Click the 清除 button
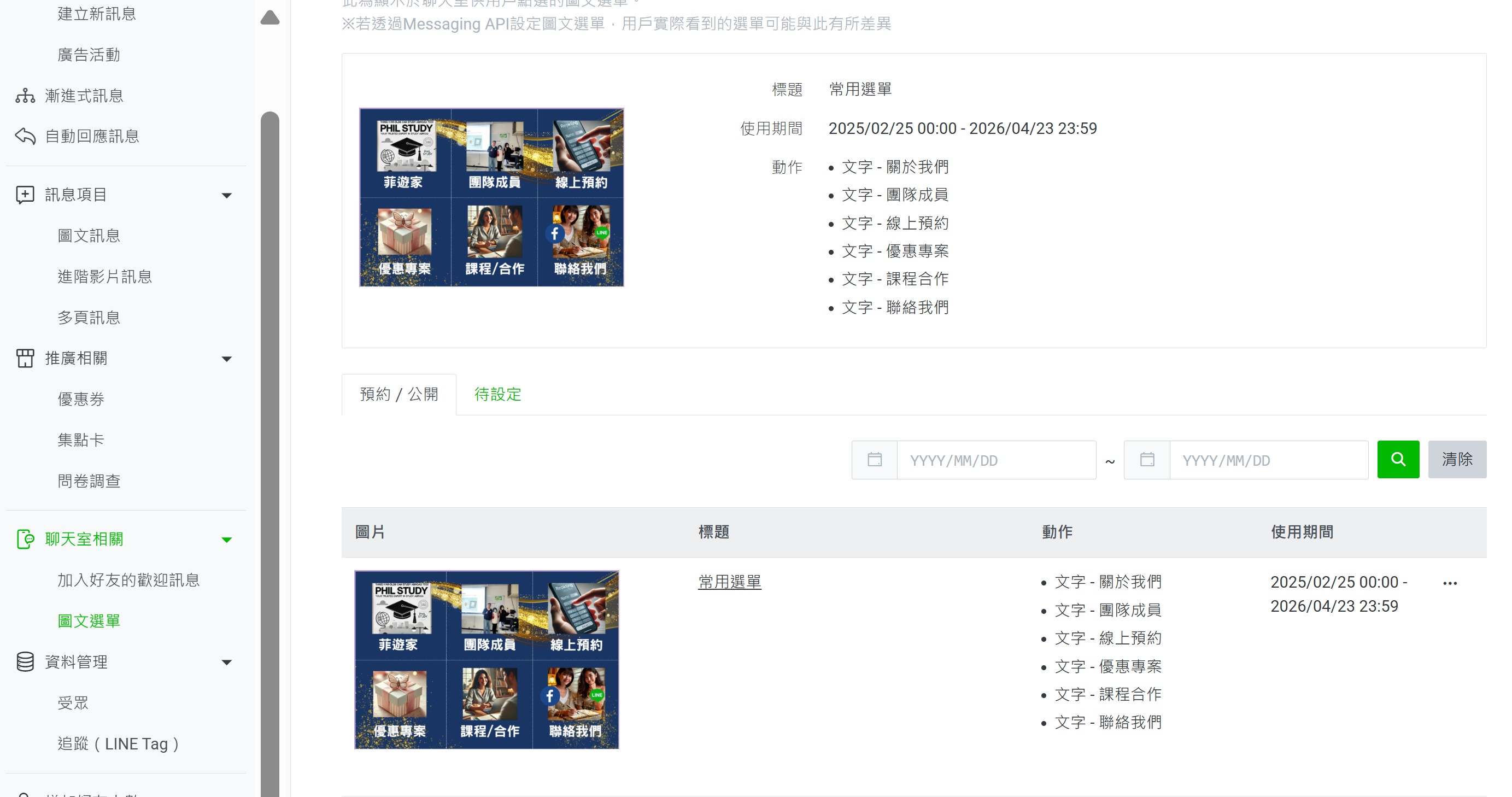This screenshot has width=1512, height=797. tap(1457, 460)
